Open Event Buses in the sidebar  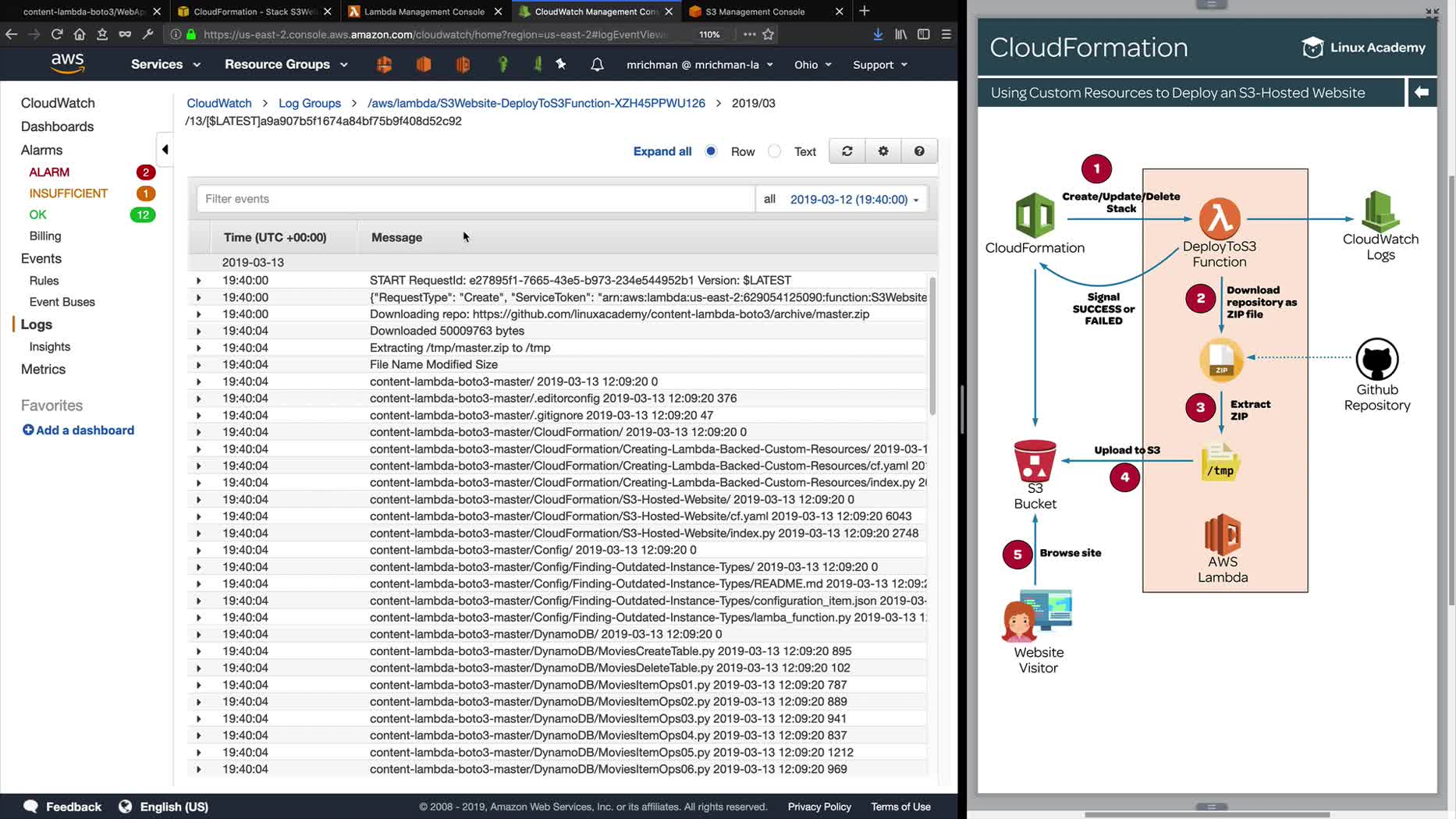point(62,303)
